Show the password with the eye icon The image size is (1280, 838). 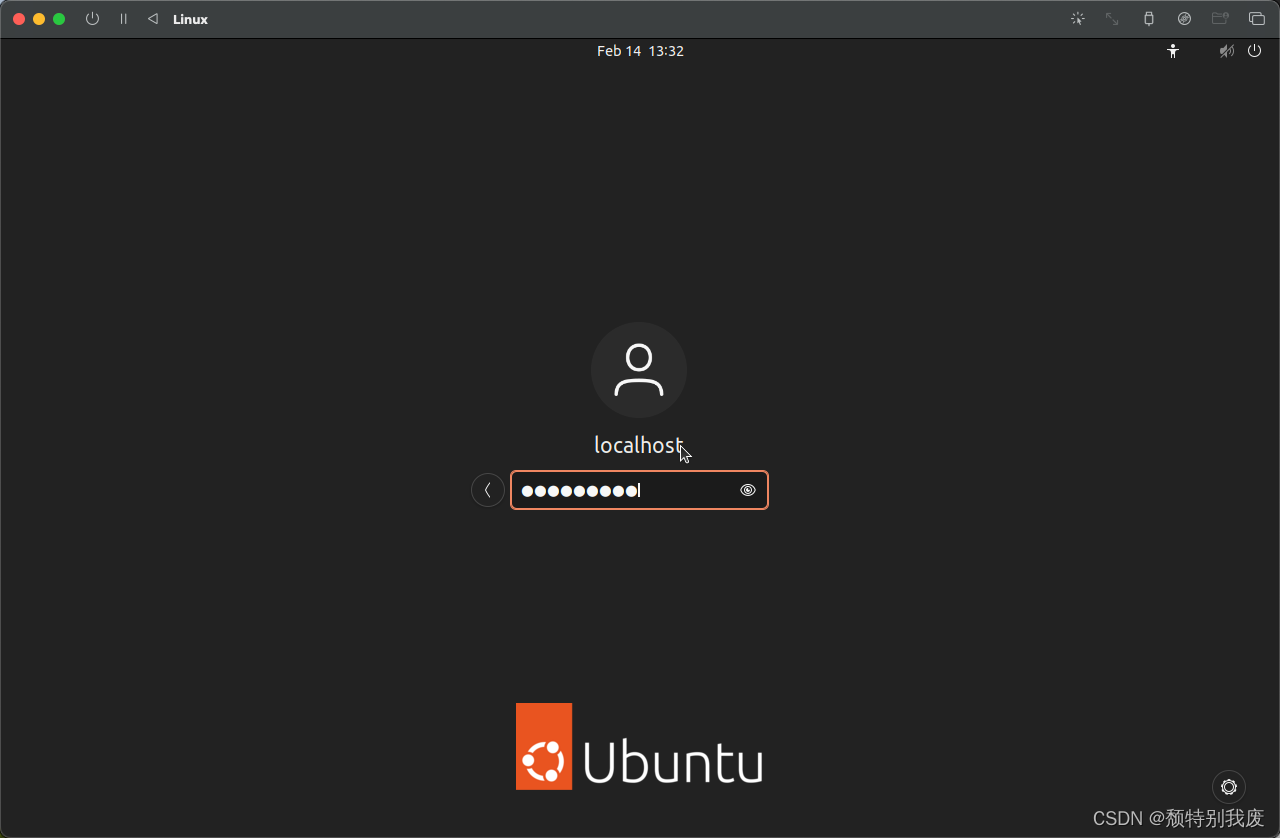[748, 490]
